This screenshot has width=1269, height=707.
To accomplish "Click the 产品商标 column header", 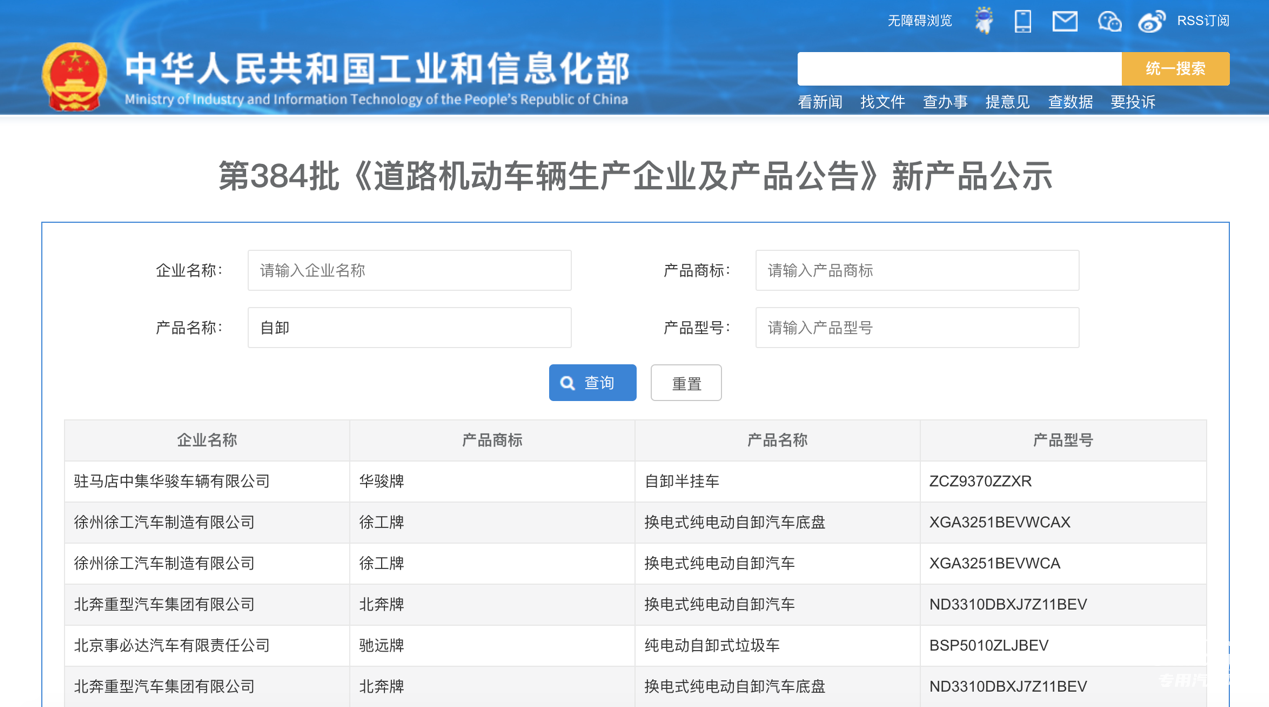I will click(492, 440).
